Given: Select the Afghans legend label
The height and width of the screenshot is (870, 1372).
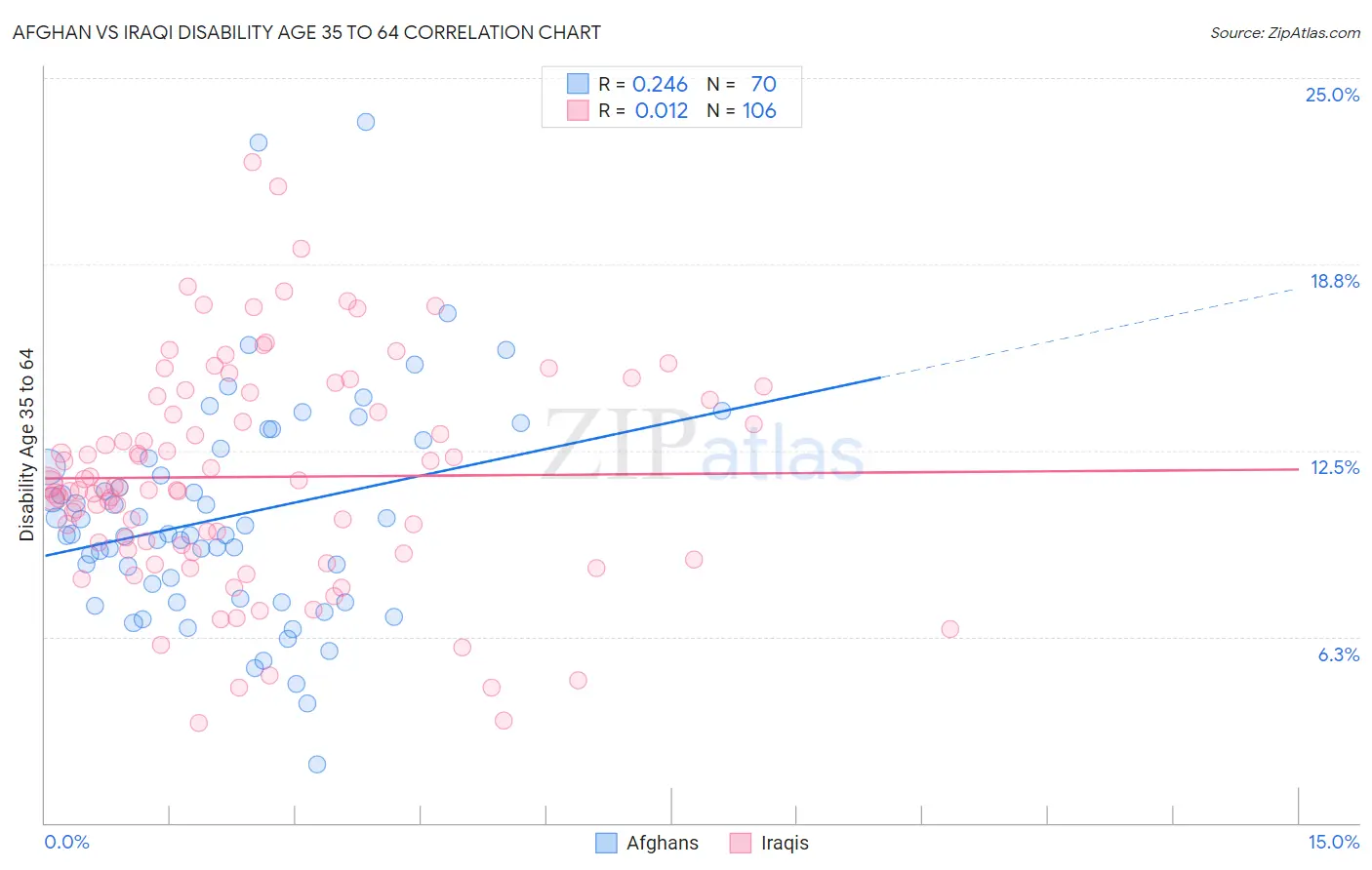Looking at the screenshot, I should point(663,843).
